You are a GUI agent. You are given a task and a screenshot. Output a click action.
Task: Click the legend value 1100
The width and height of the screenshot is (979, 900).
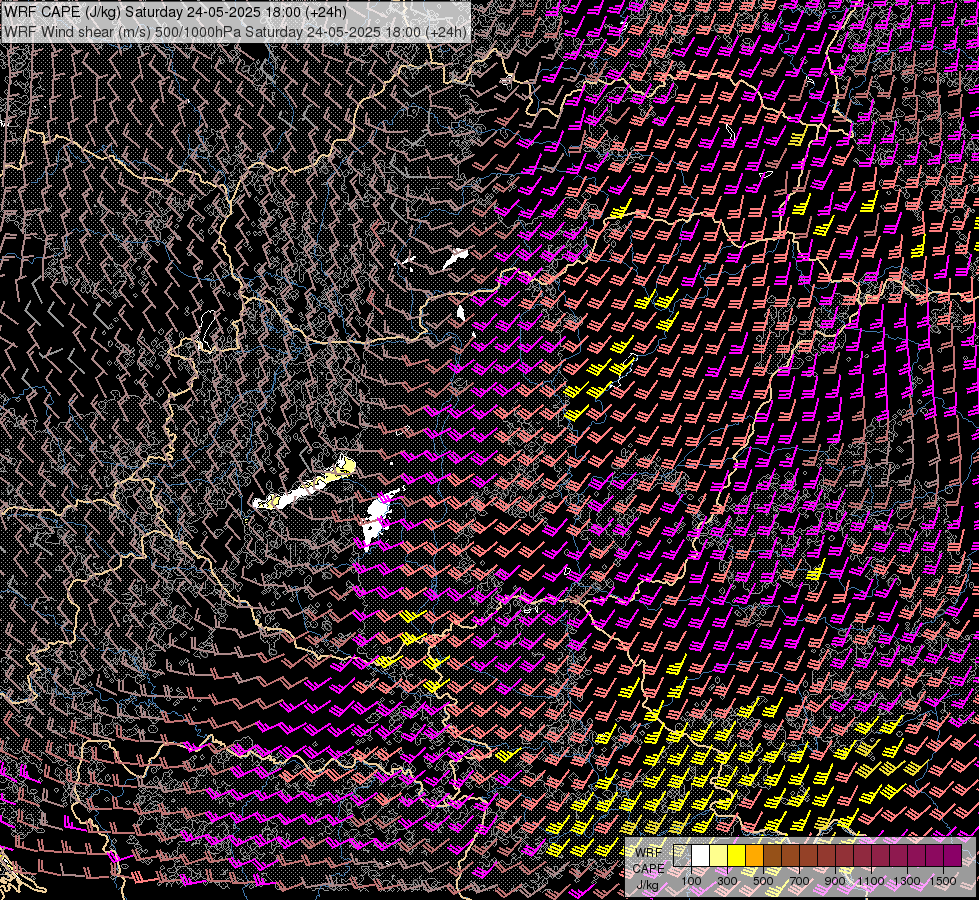[x=870, y=881]
